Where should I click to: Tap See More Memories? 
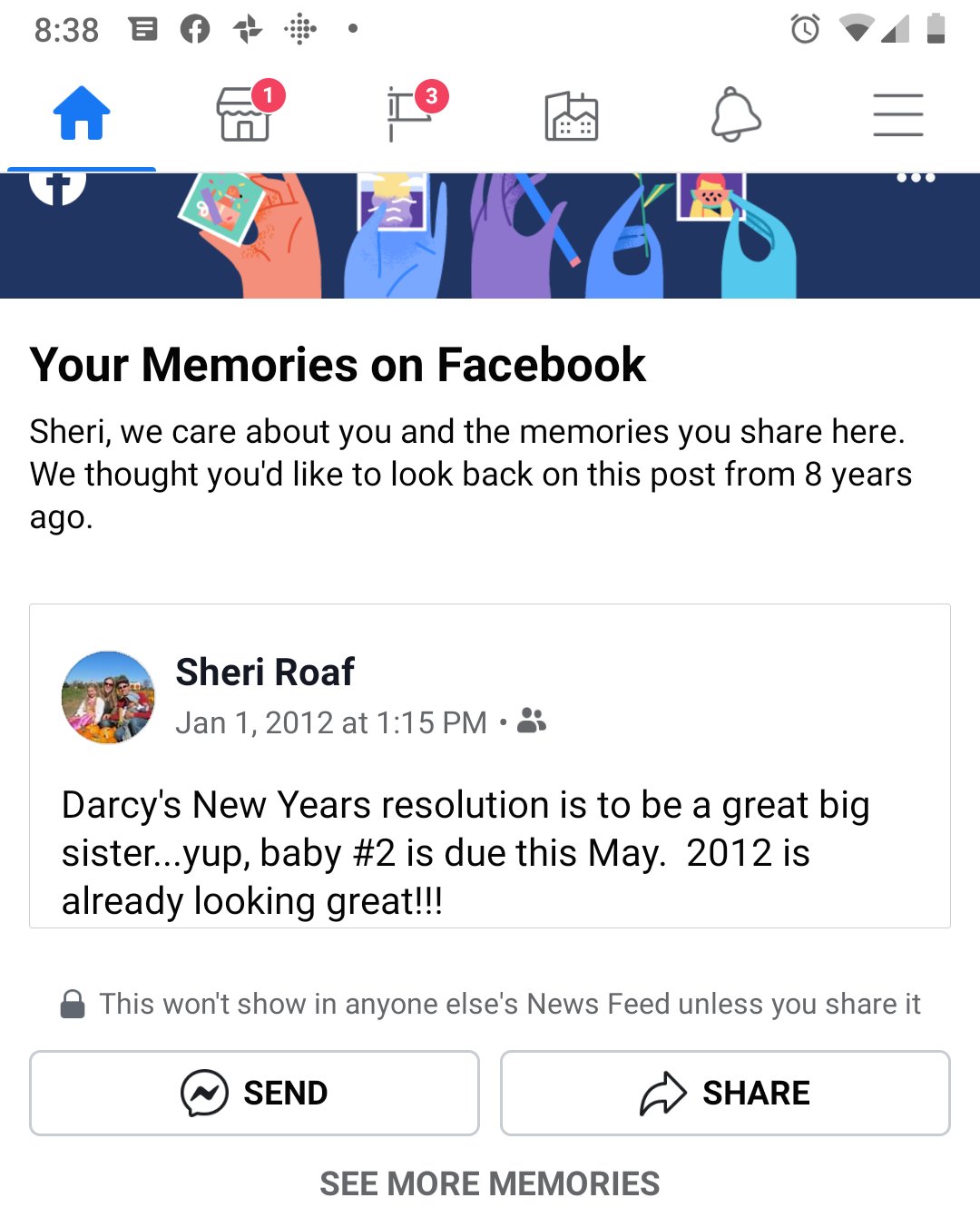coord(490,1183)
